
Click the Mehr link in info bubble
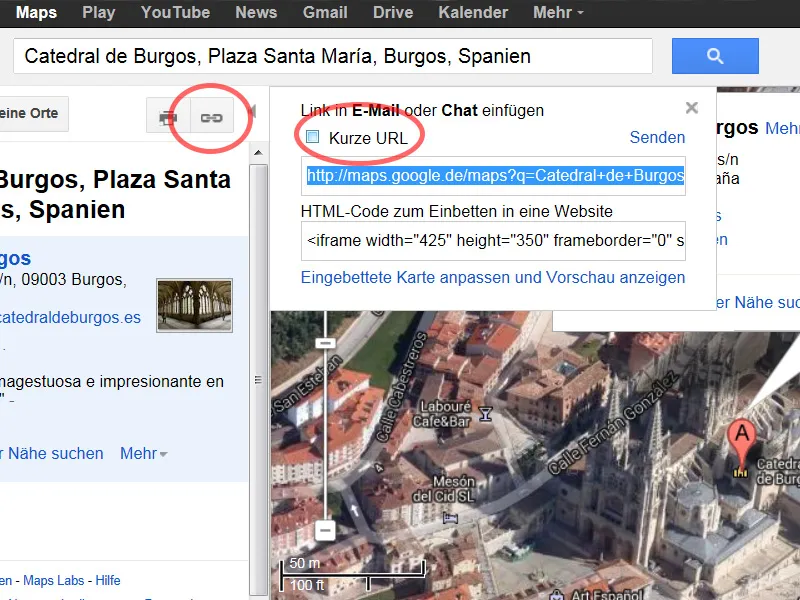(x=782, y=128)
